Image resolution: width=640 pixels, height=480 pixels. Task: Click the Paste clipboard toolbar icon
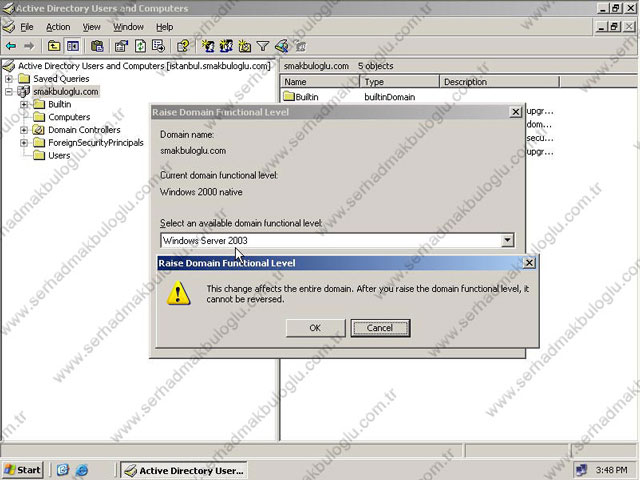coord(97,46)
